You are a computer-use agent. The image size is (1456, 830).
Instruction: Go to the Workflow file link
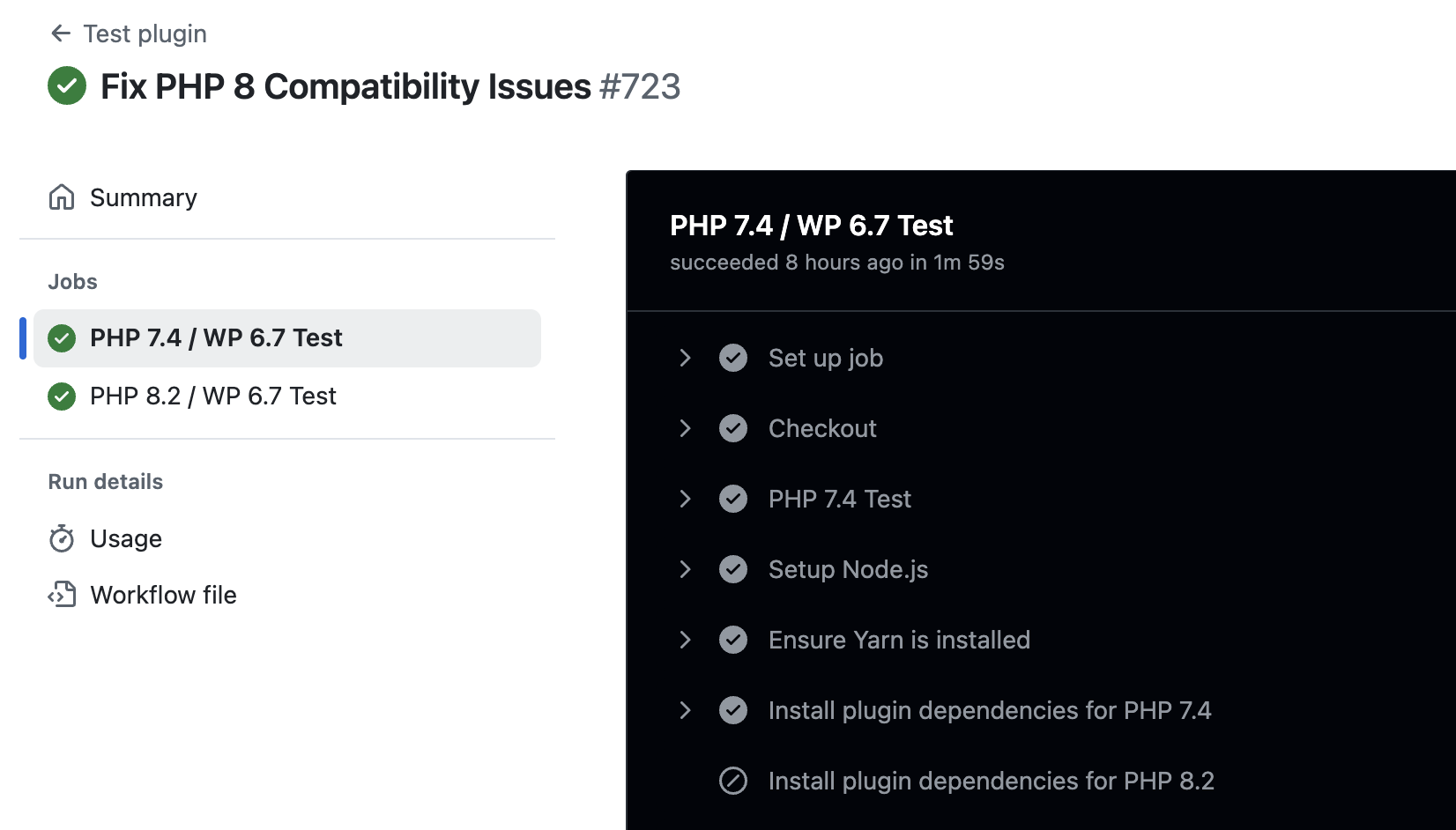pos(163,595)
